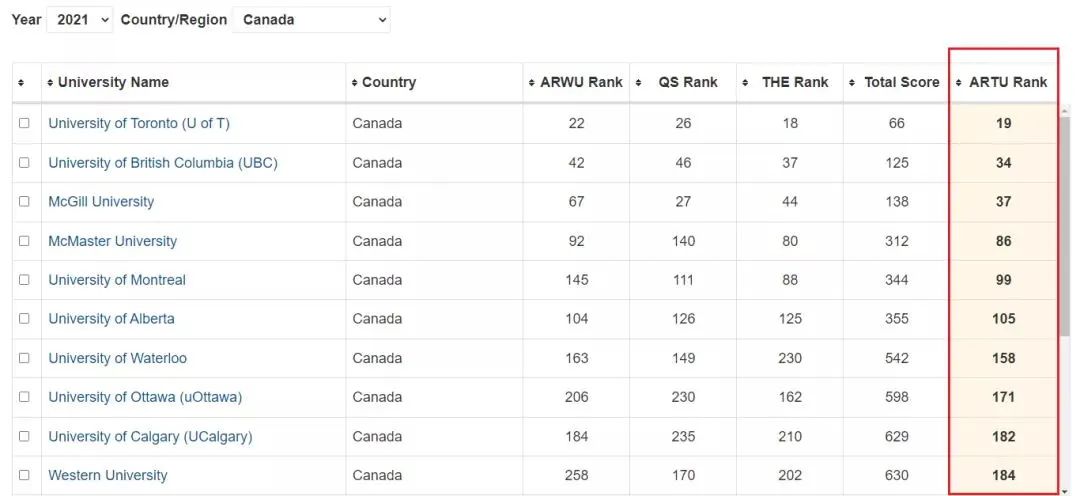Sort table by Country column arrow
This screenshot has height=496, width=1080.
click(354, 83)
